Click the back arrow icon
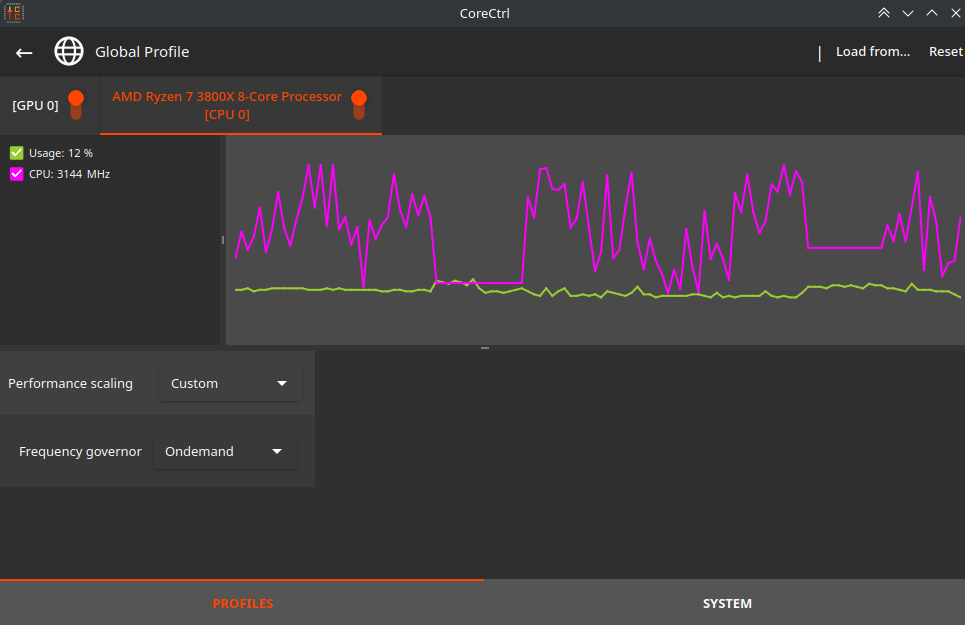The image size is (965, 625). [x=25, y=52]
